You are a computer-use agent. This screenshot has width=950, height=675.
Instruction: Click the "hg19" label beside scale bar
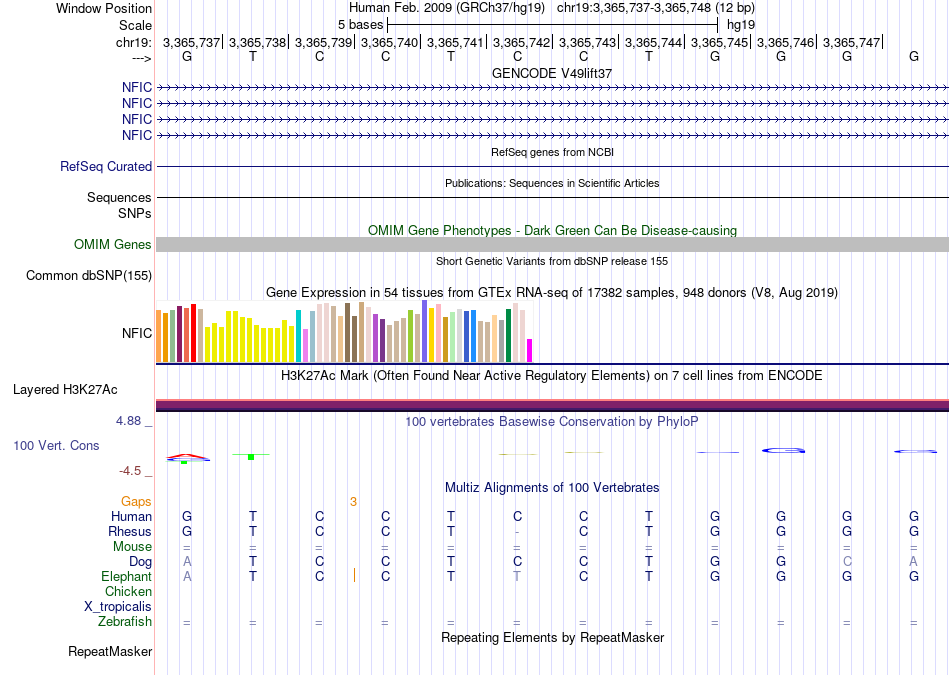click(741, 25)
